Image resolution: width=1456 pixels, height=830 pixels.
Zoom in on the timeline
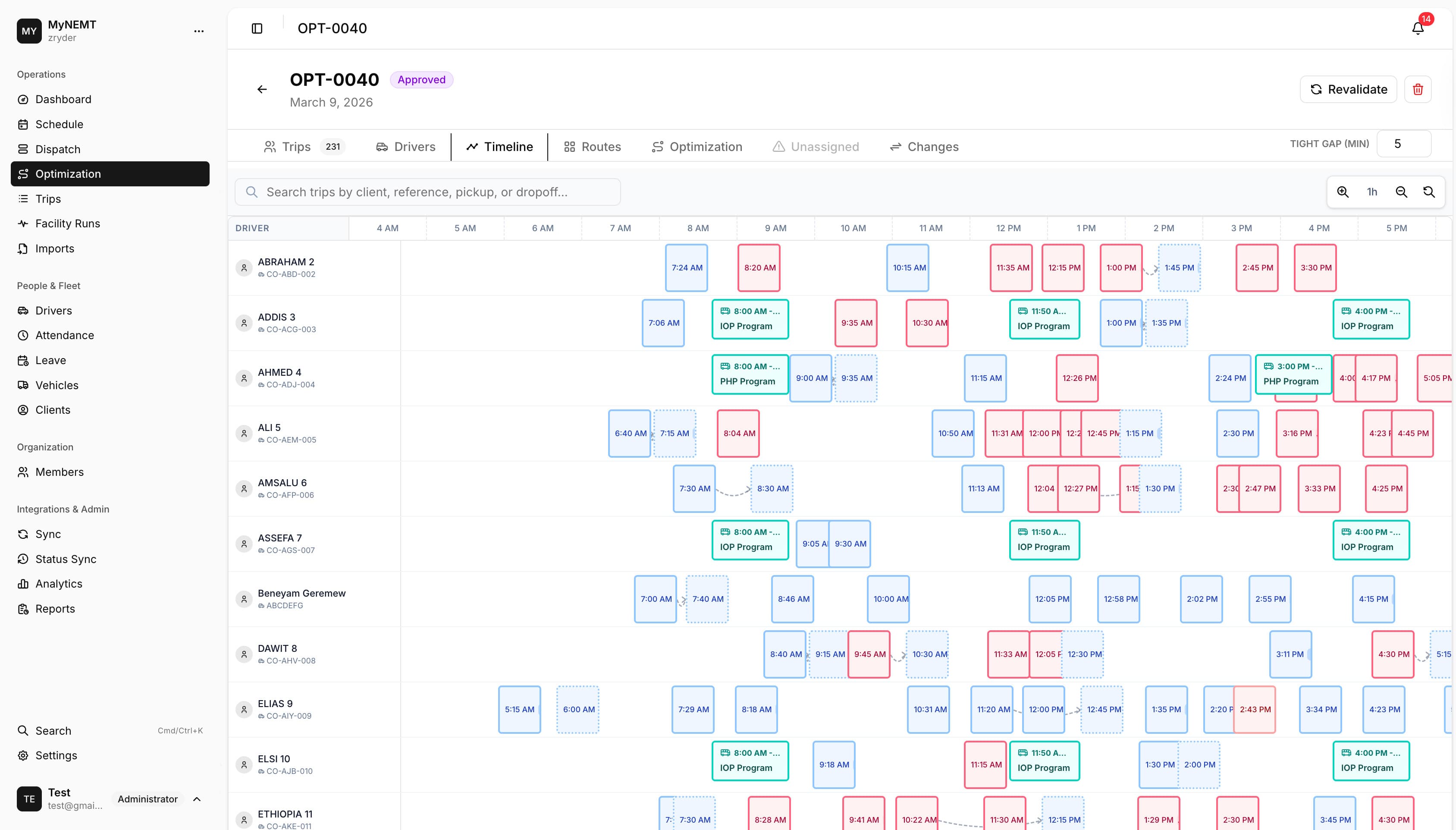pos(1343,192)
